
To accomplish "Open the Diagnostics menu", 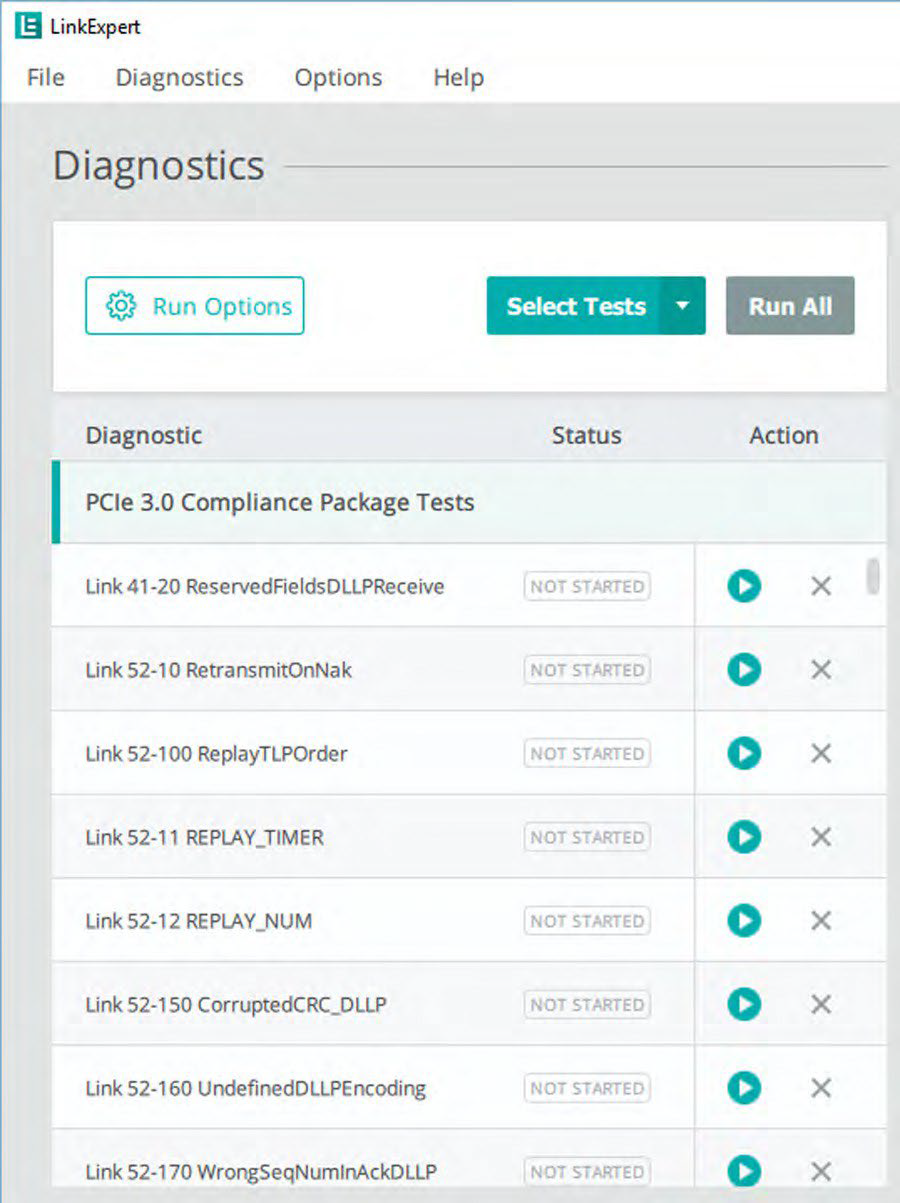I will (x=179, y=77).
